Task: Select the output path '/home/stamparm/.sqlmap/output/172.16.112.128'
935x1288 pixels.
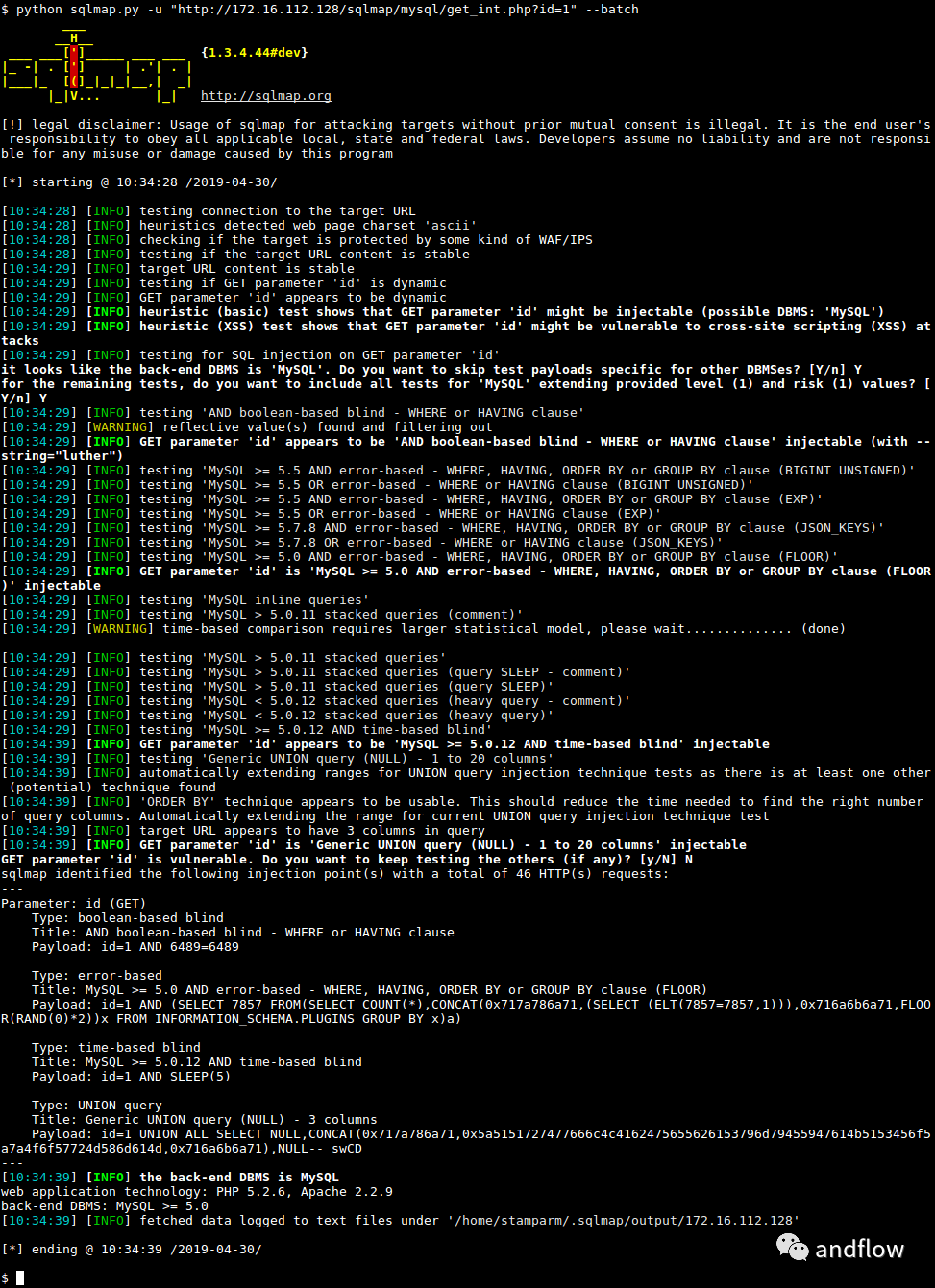Action: click(x=624, y=1221)
